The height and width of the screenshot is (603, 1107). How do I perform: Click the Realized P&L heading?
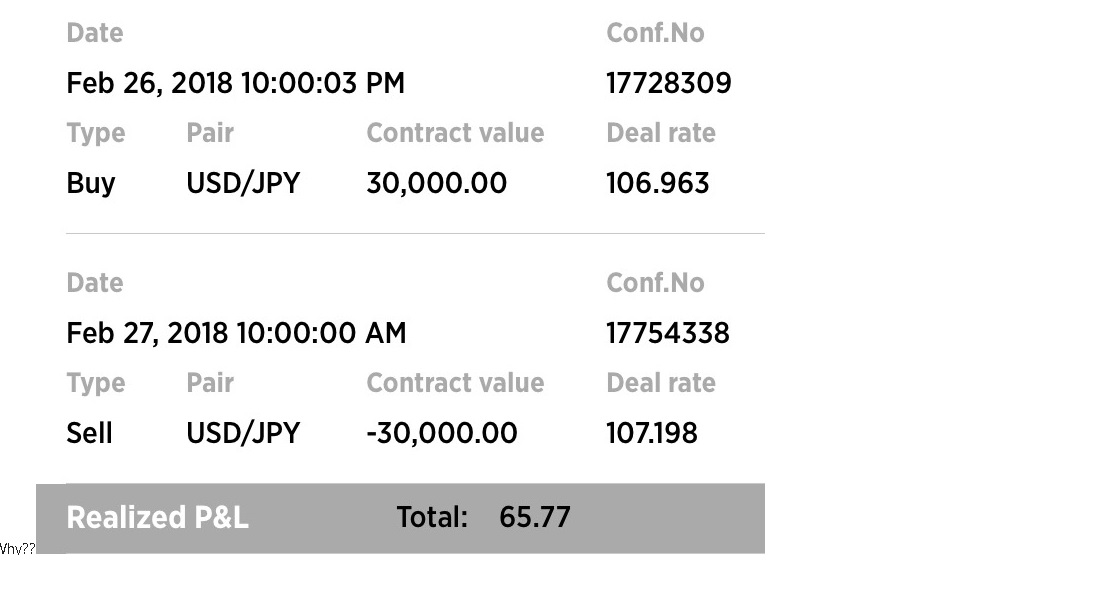pyautogui.click(x=157, y=517)
